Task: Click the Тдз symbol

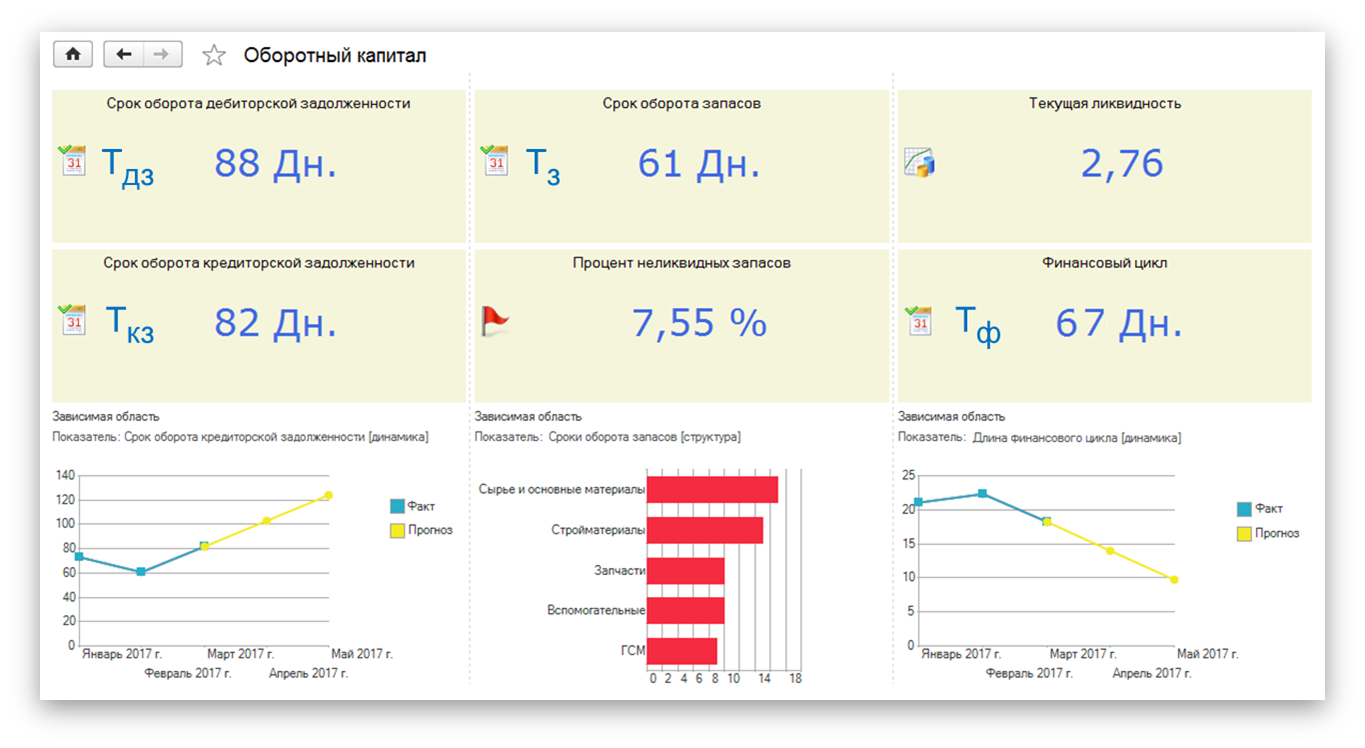Action: coord(128,166)
